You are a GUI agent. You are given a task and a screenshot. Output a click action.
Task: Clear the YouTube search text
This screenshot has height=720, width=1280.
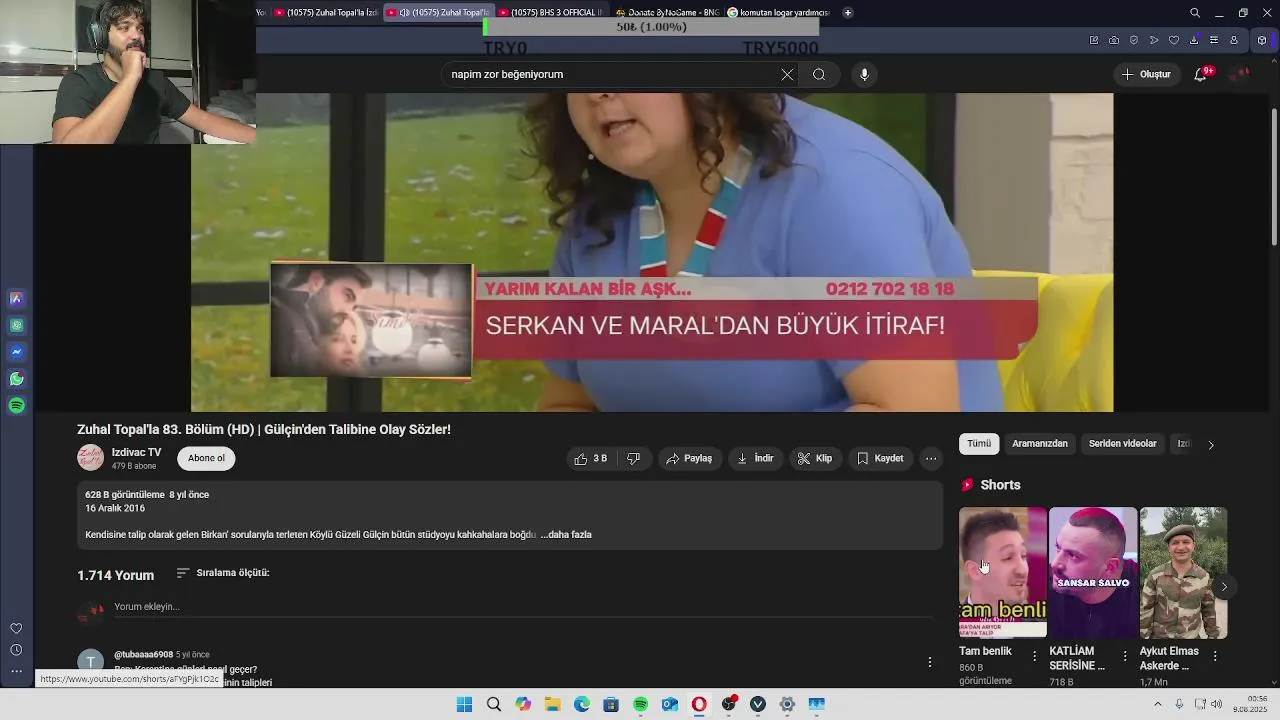pyautogui.click(x=787, y=75)
